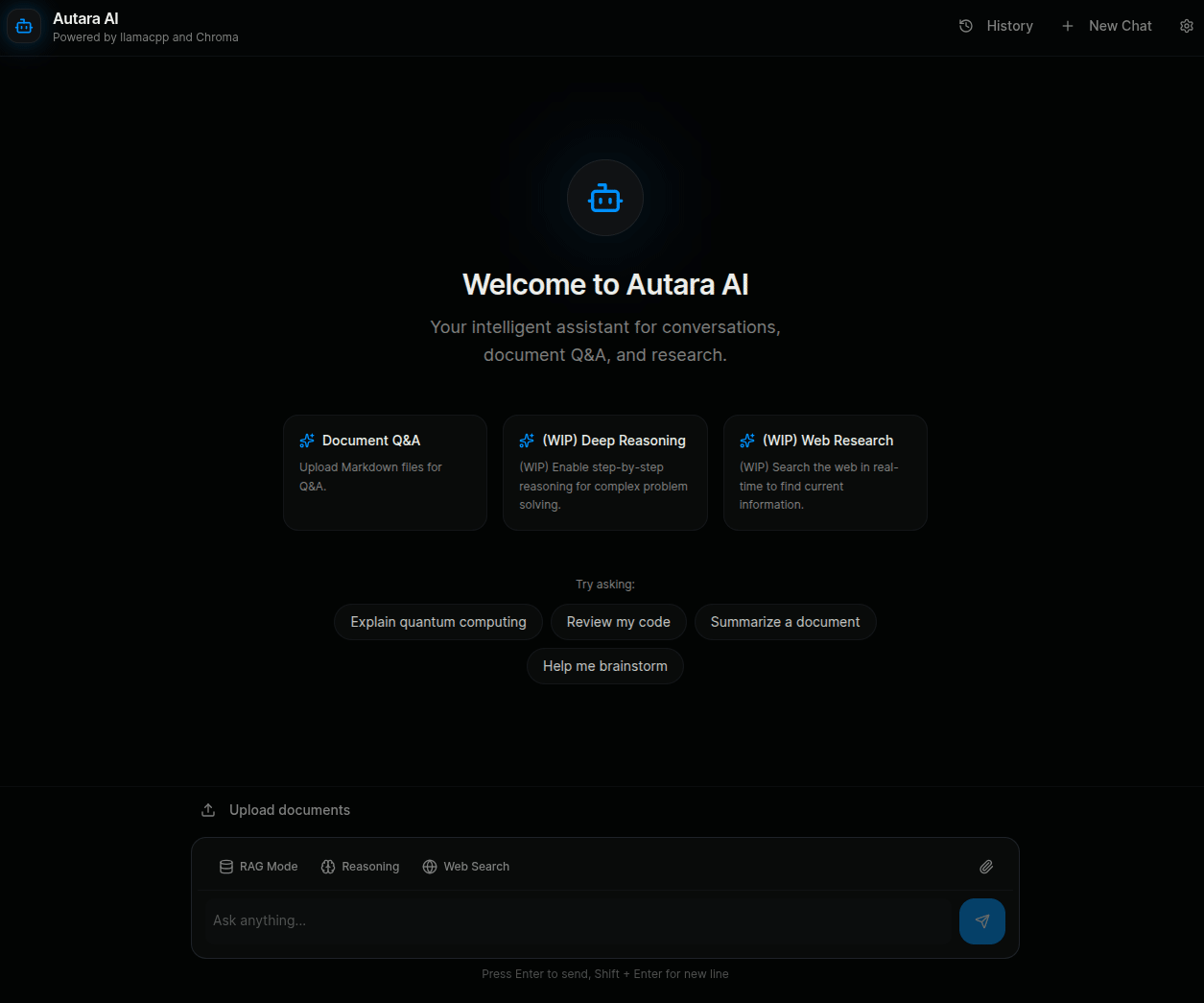Choose the 'Explain quantum computing' suggestion
The image size is (1204, 1003).
tap(438, 622)
